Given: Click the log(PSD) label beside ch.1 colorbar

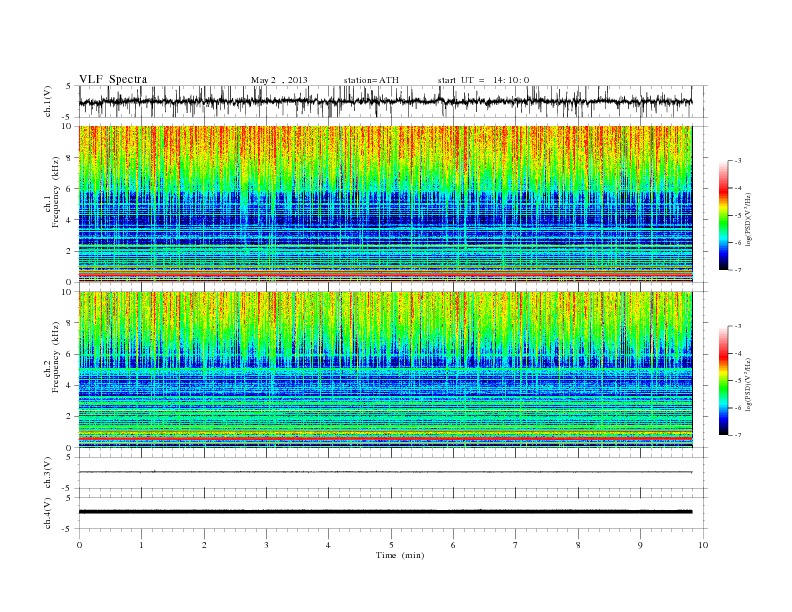Looking at the screenshot, I should click(x=749, y=220).
